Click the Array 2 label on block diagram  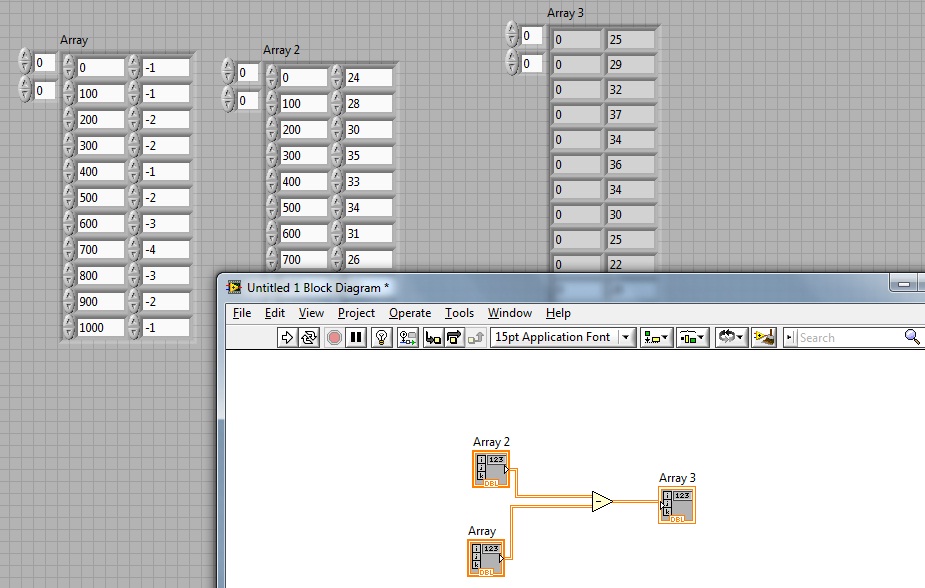491,442
